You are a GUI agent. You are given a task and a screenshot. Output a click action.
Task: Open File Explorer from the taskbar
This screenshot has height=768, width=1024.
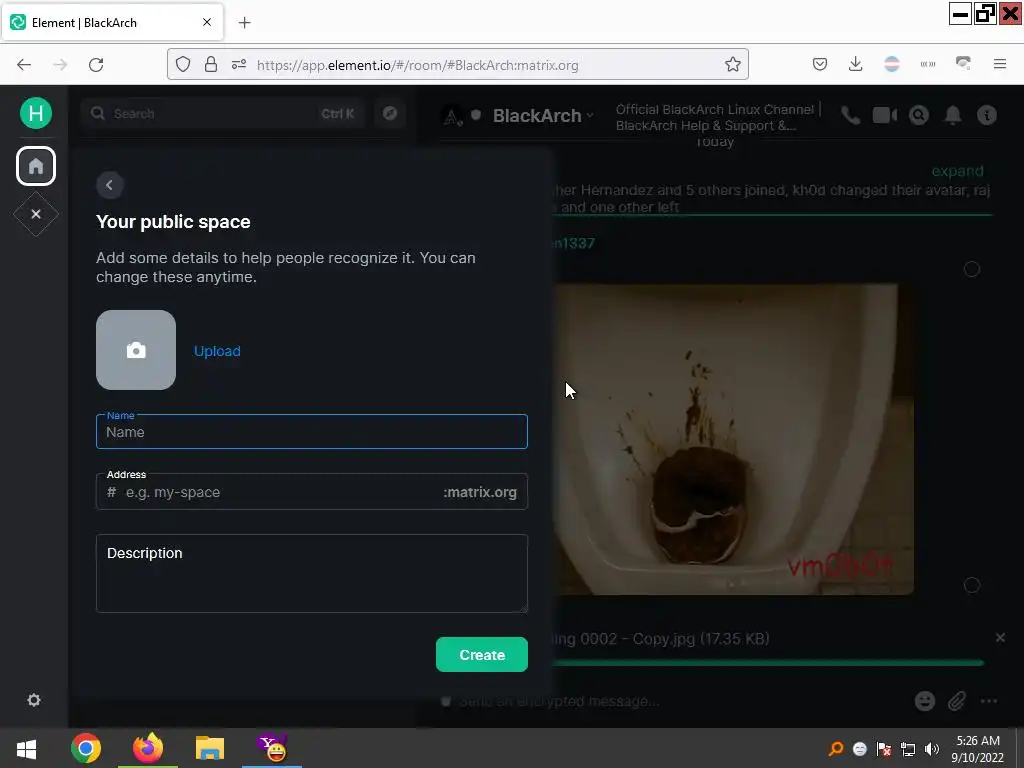click(x=210, y=748)
